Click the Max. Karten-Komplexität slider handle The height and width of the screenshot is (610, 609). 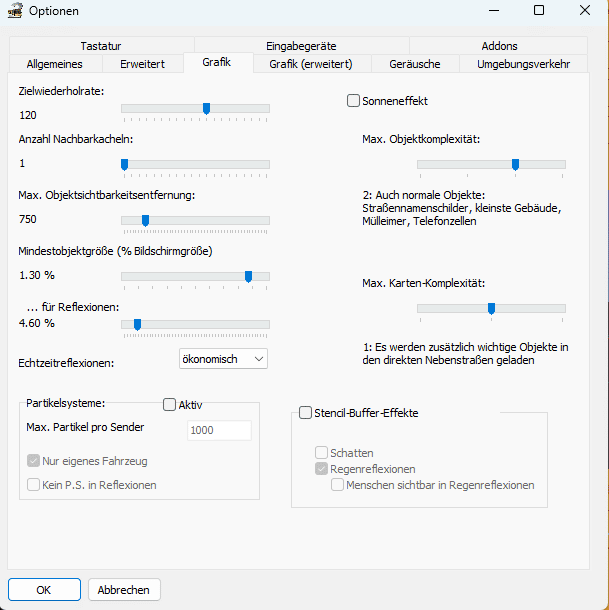491,308
